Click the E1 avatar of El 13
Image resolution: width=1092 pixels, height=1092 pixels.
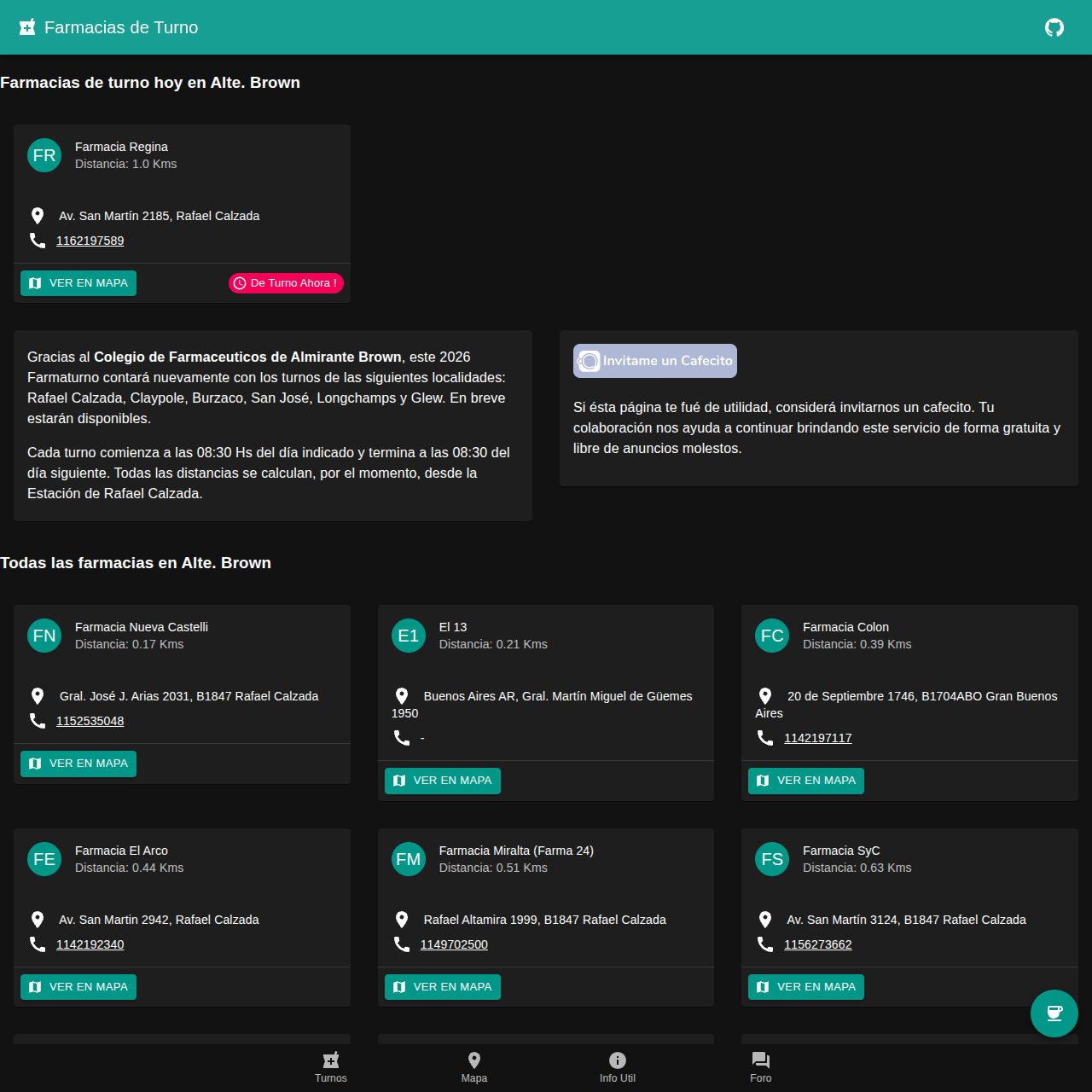(x=409, y=636)
